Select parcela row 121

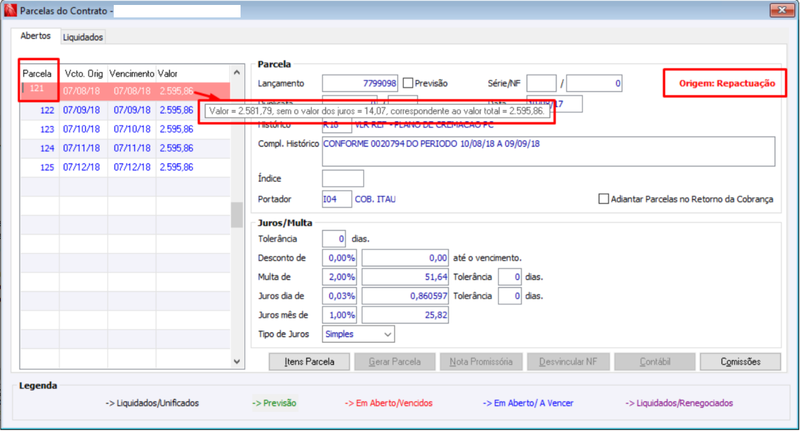(x=125, y=91)
